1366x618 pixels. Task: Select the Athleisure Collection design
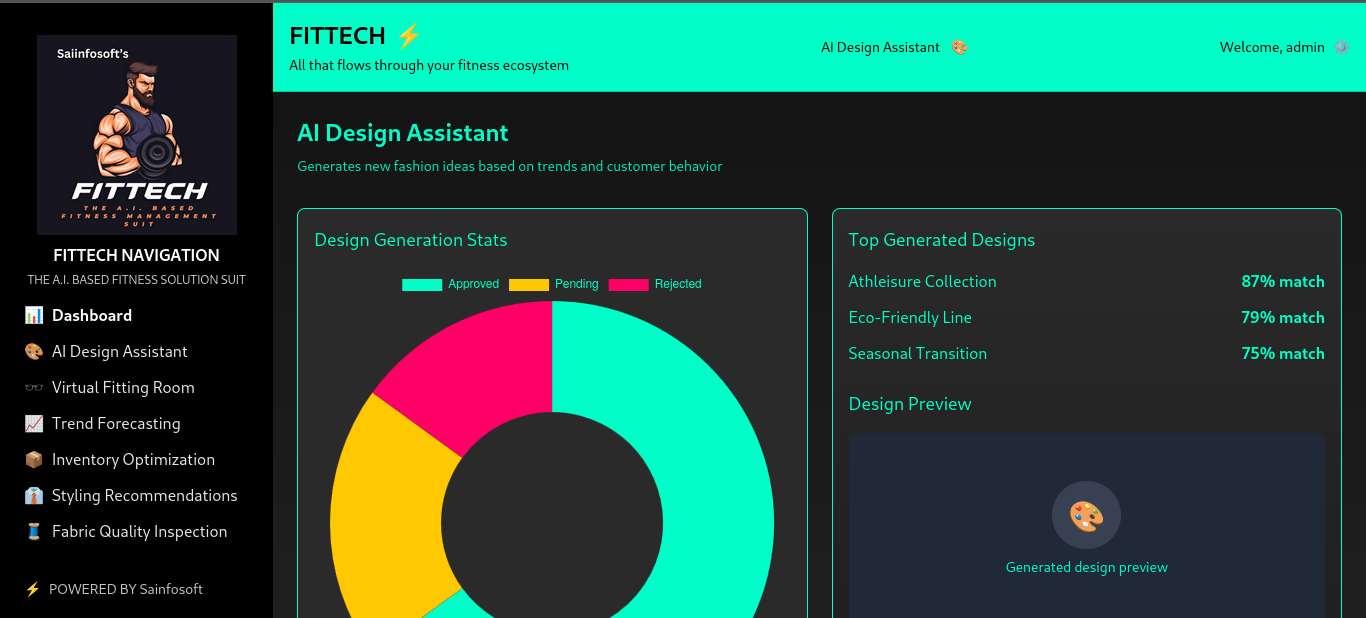(922, 282)
